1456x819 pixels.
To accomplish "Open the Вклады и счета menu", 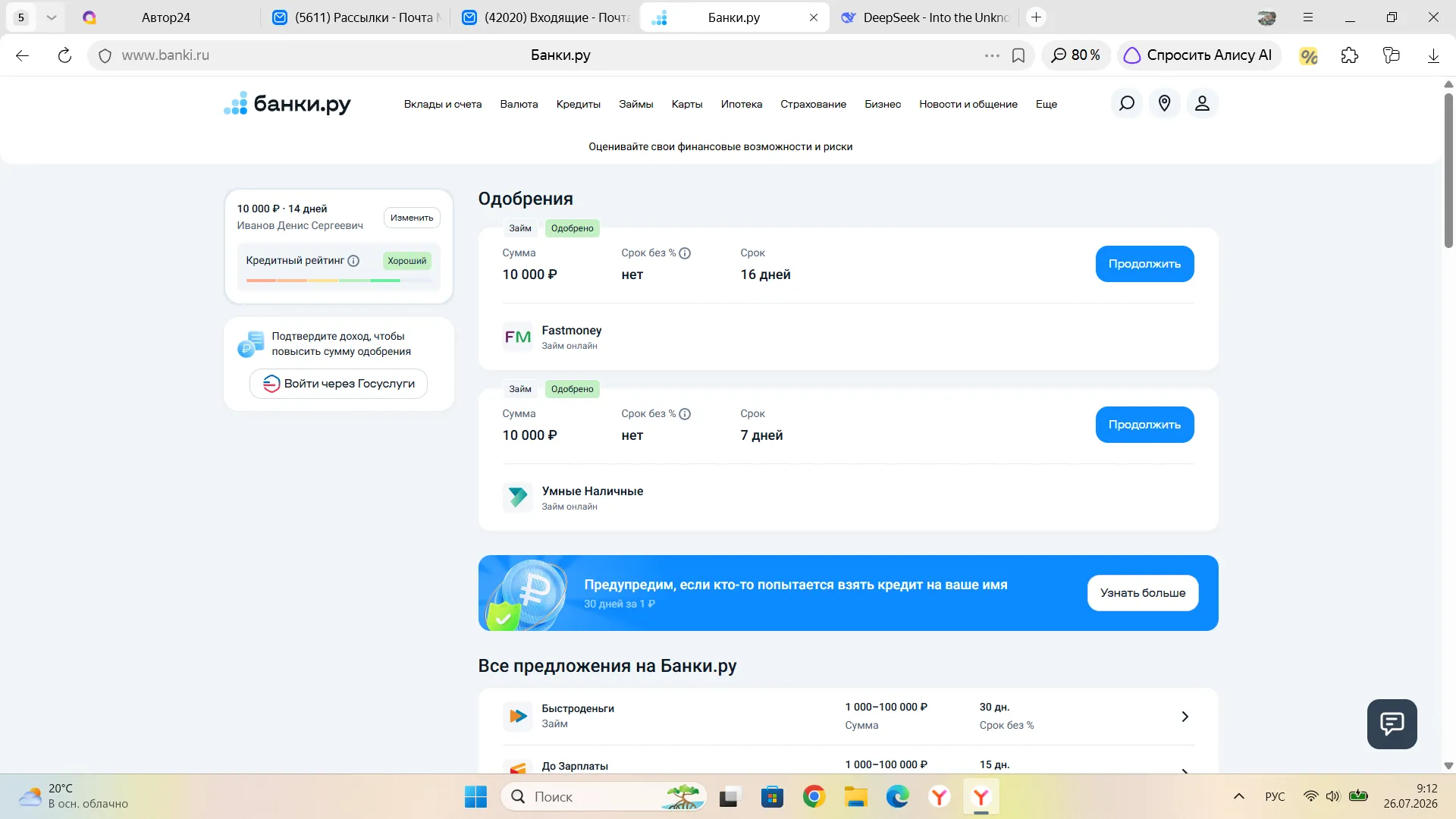I will point(443,105).
